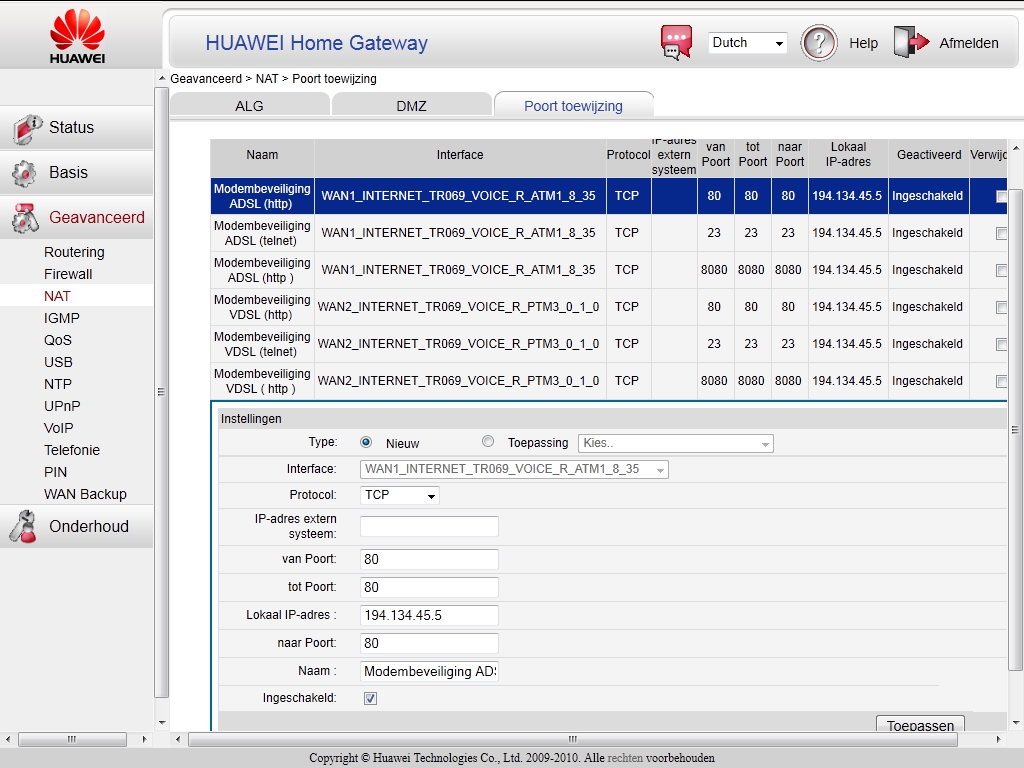The image size is (1024, 768).
Task: Click the Help question mark icon
Action: [x=819, y=43]
